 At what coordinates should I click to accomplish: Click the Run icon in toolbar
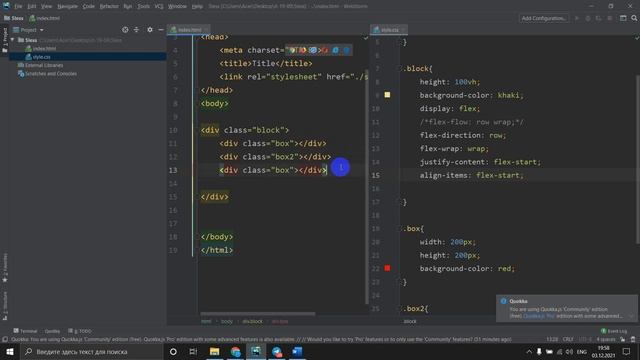click(x=577, y=18)
